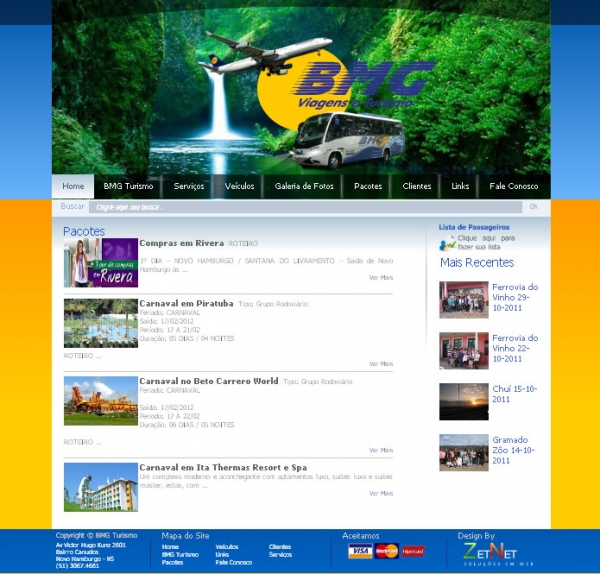Screen dimensions: 600x574
Task: Open Chuí 15-10-2011 gallery link
Action: click(515, 394)
